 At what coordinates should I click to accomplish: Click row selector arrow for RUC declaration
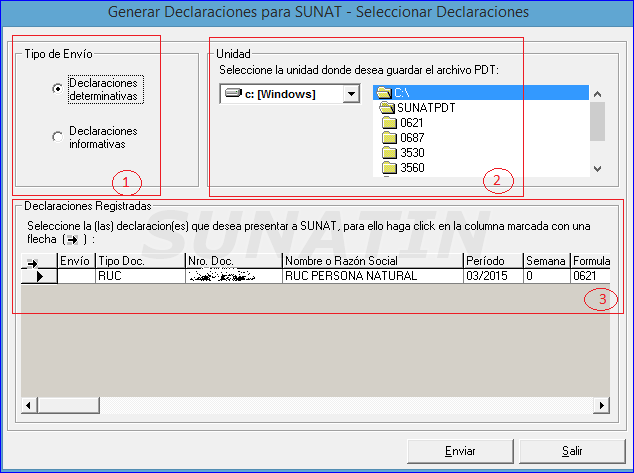pyautogui.click(x=39, y=276)
